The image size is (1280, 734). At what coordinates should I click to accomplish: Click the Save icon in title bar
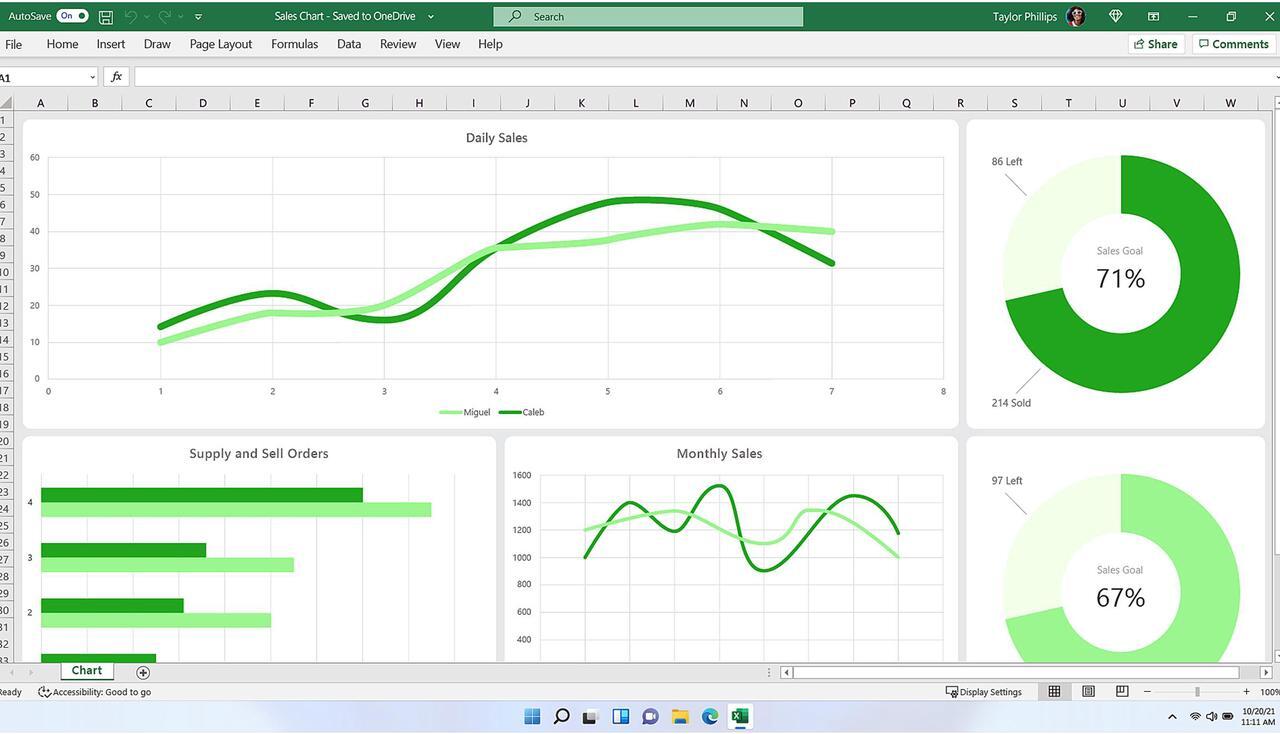tap(106, 16)
